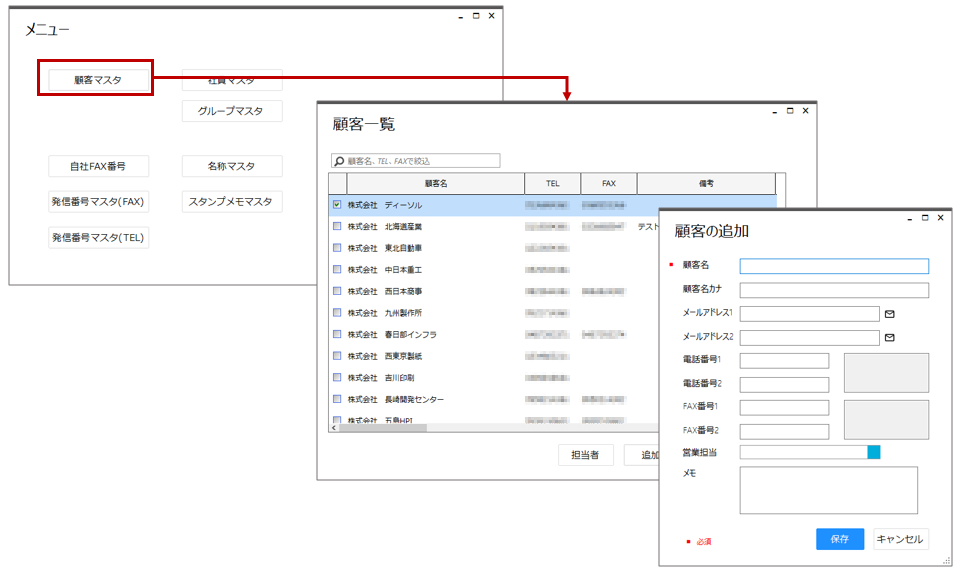Focus the FAX番号1 input field
This screenshot has width=960, height=574.
click(784, 408)
